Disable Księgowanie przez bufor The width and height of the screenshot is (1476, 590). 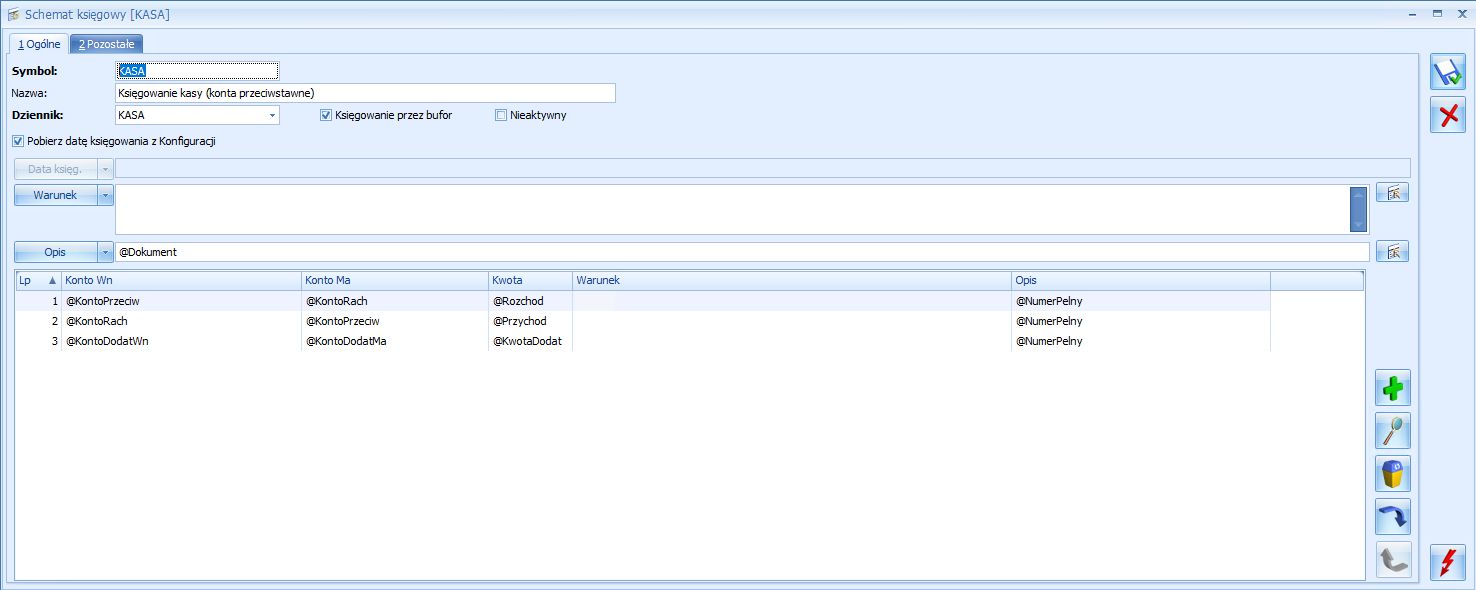325,115
